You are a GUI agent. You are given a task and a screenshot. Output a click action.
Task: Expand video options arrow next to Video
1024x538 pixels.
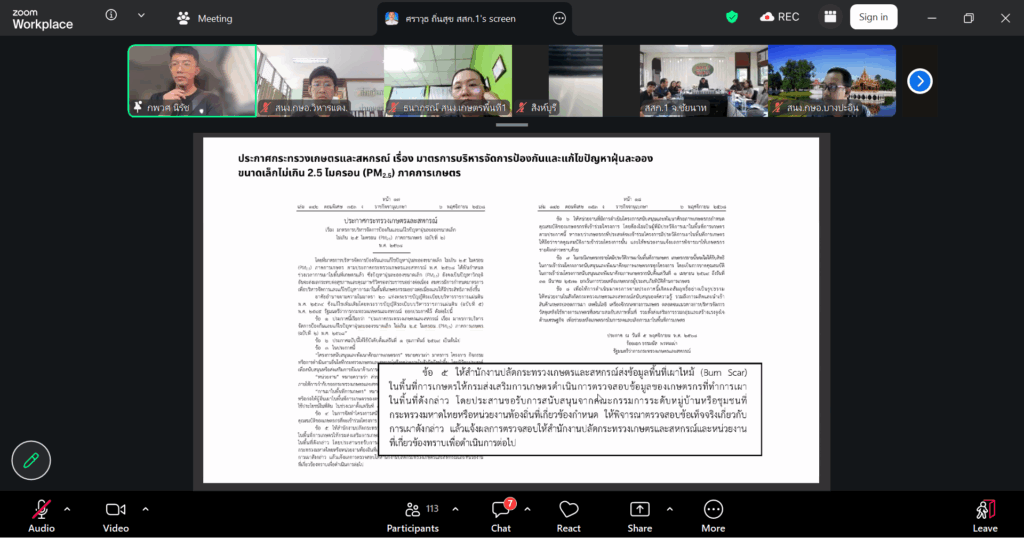(145, 509)
